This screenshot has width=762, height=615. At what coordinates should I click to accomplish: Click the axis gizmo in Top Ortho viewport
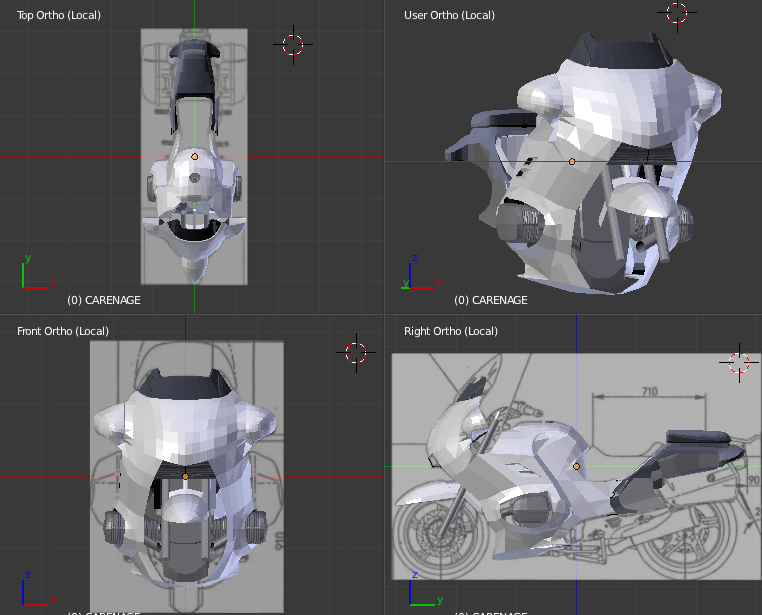(32, 277)
